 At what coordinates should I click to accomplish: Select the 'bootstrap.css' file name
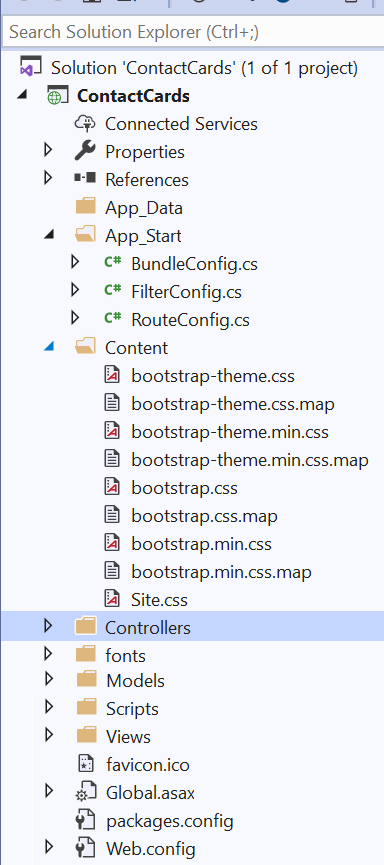184,488
